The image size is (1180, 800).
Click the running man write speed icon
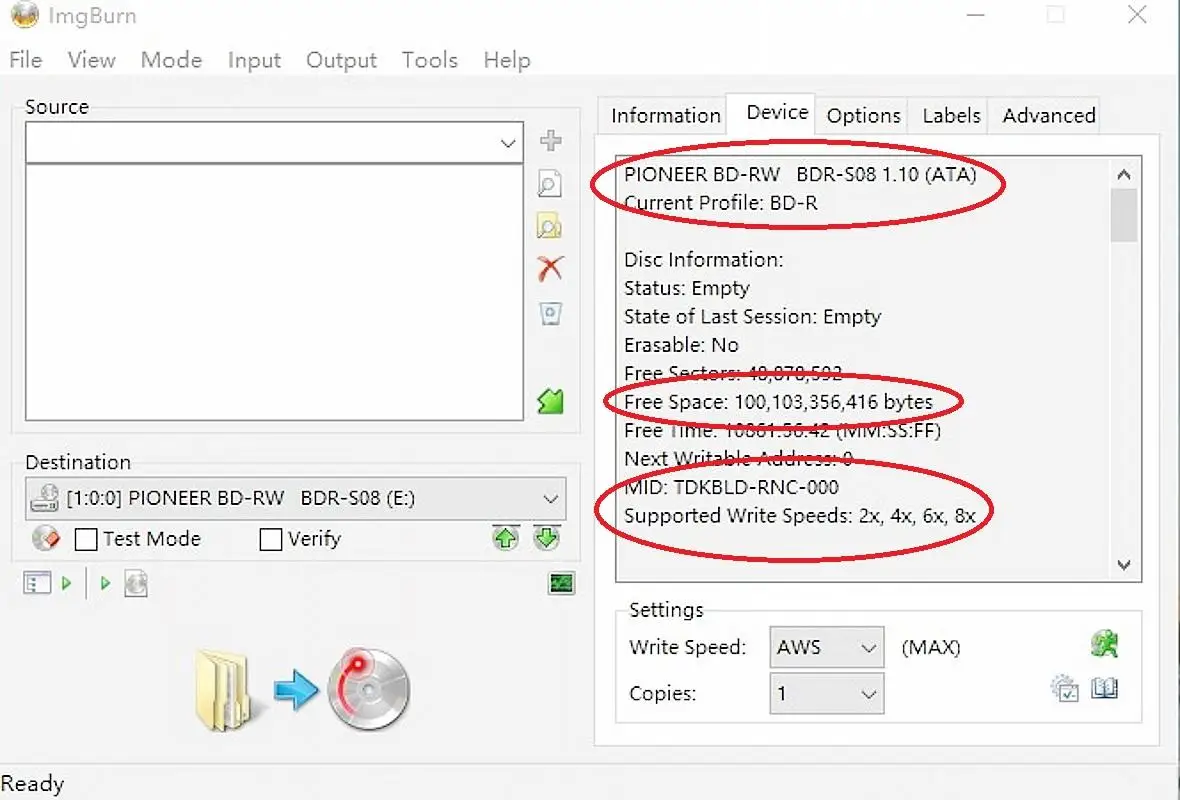[x=1105, y=644]
